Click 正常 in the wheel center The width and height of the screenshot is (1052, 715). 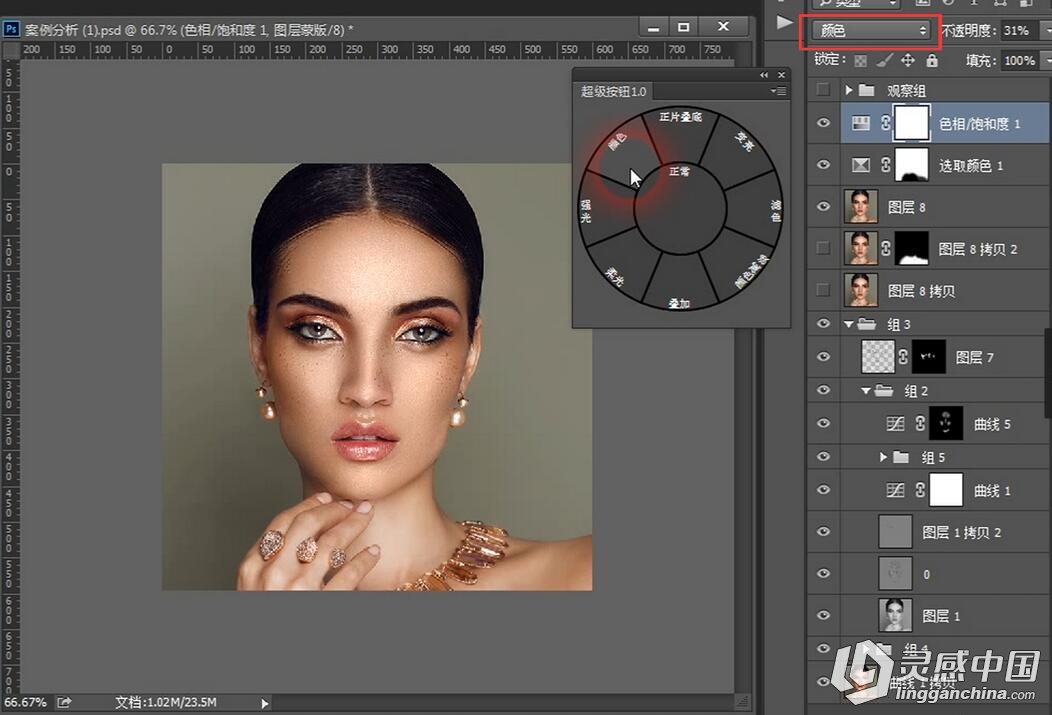point(680,208)
